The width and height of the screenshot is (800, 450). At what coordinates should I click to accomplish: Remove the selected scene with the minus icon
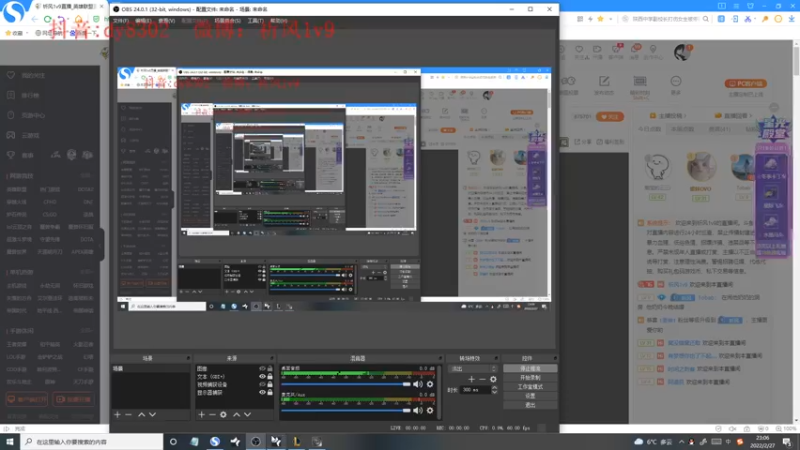coord(129,415)
